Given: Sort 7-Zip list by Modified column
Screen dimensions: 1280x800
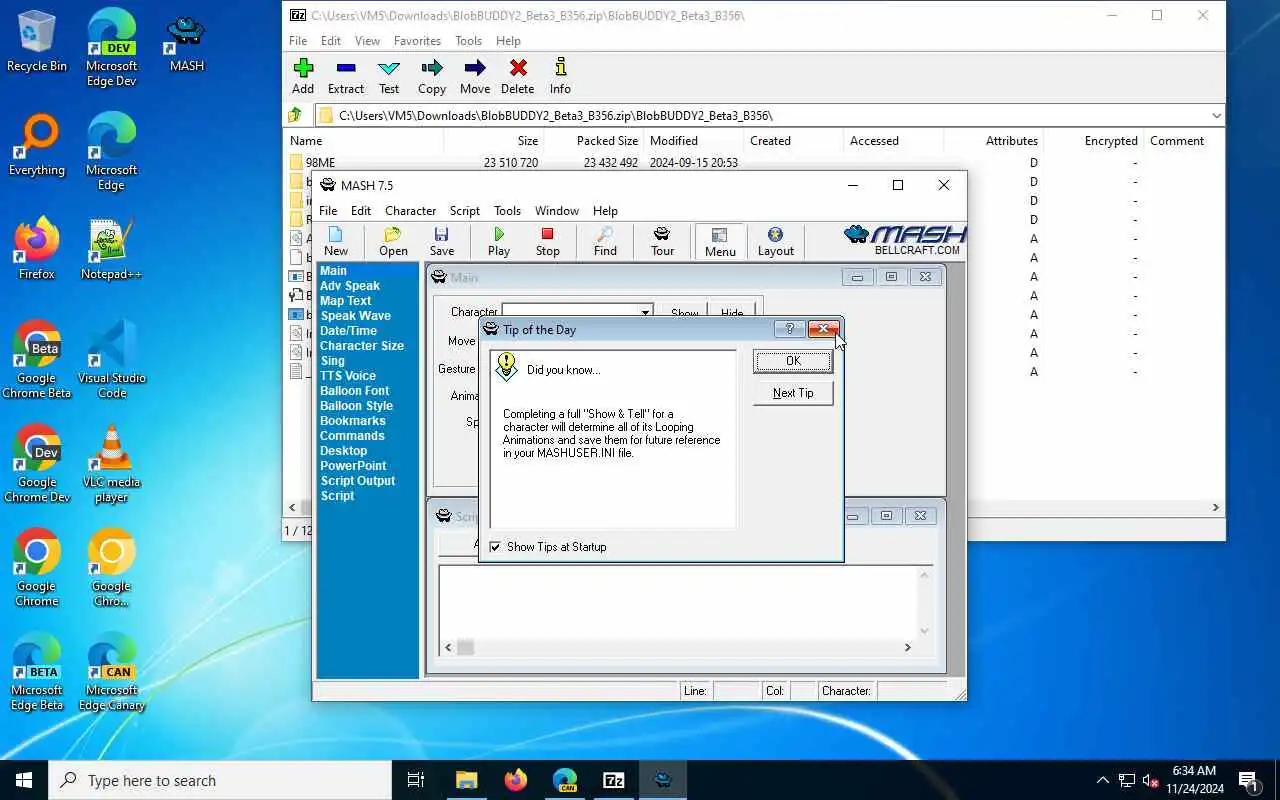Looking at the screenshot, I should tap(673, 141).
